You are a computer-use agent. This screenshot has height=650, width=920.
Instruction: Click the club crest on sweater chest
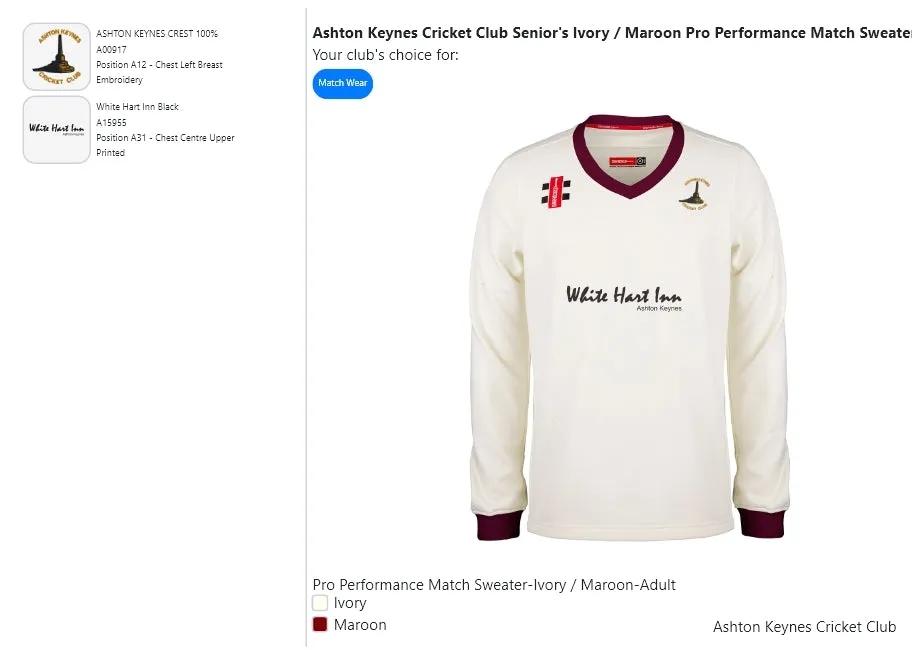[x=695, y=194]
